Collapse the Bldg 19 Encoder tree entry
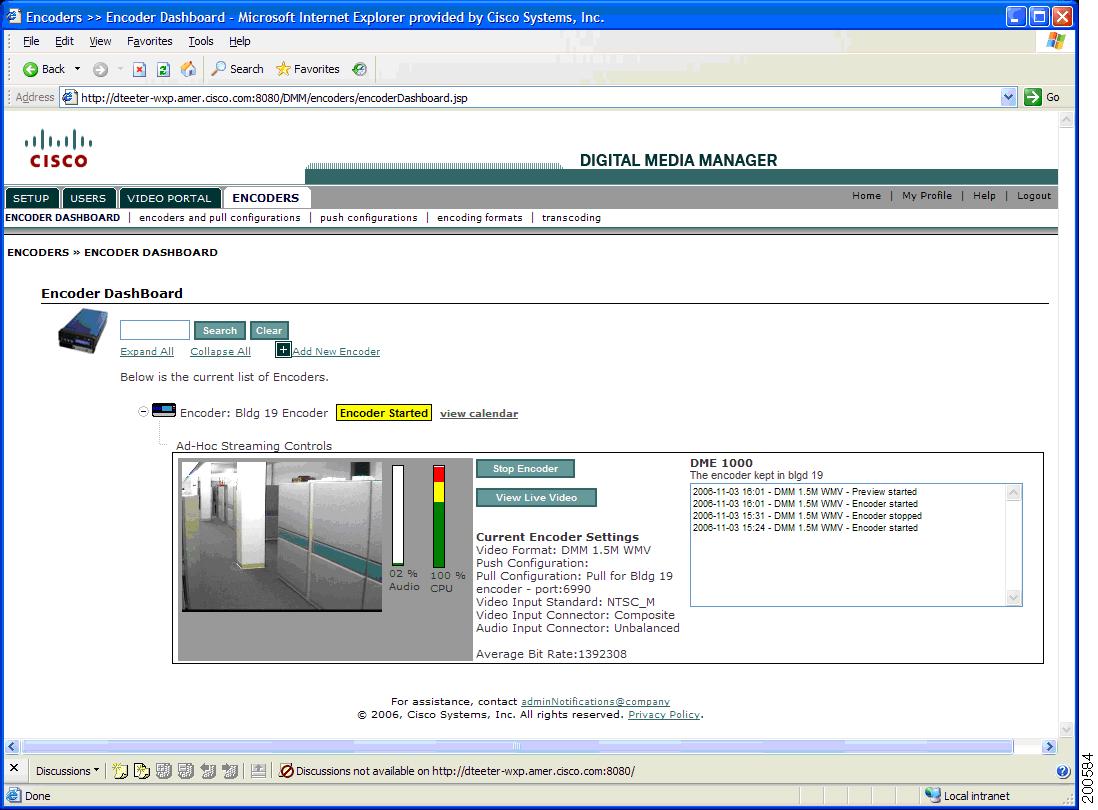The height and width of the screenshot is (810, 1098). 144,412
